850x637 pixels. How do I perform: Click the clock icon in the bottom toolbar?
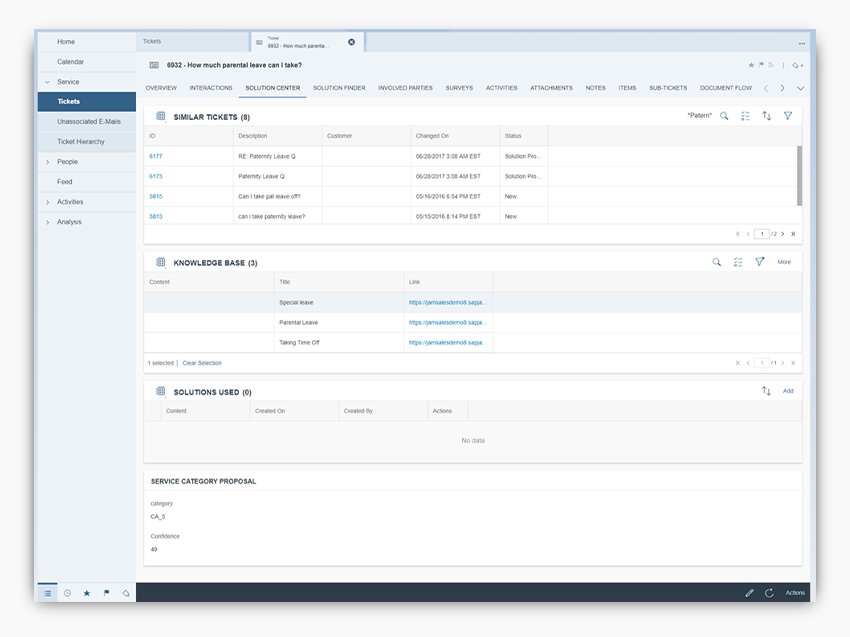tap(66, 592)
